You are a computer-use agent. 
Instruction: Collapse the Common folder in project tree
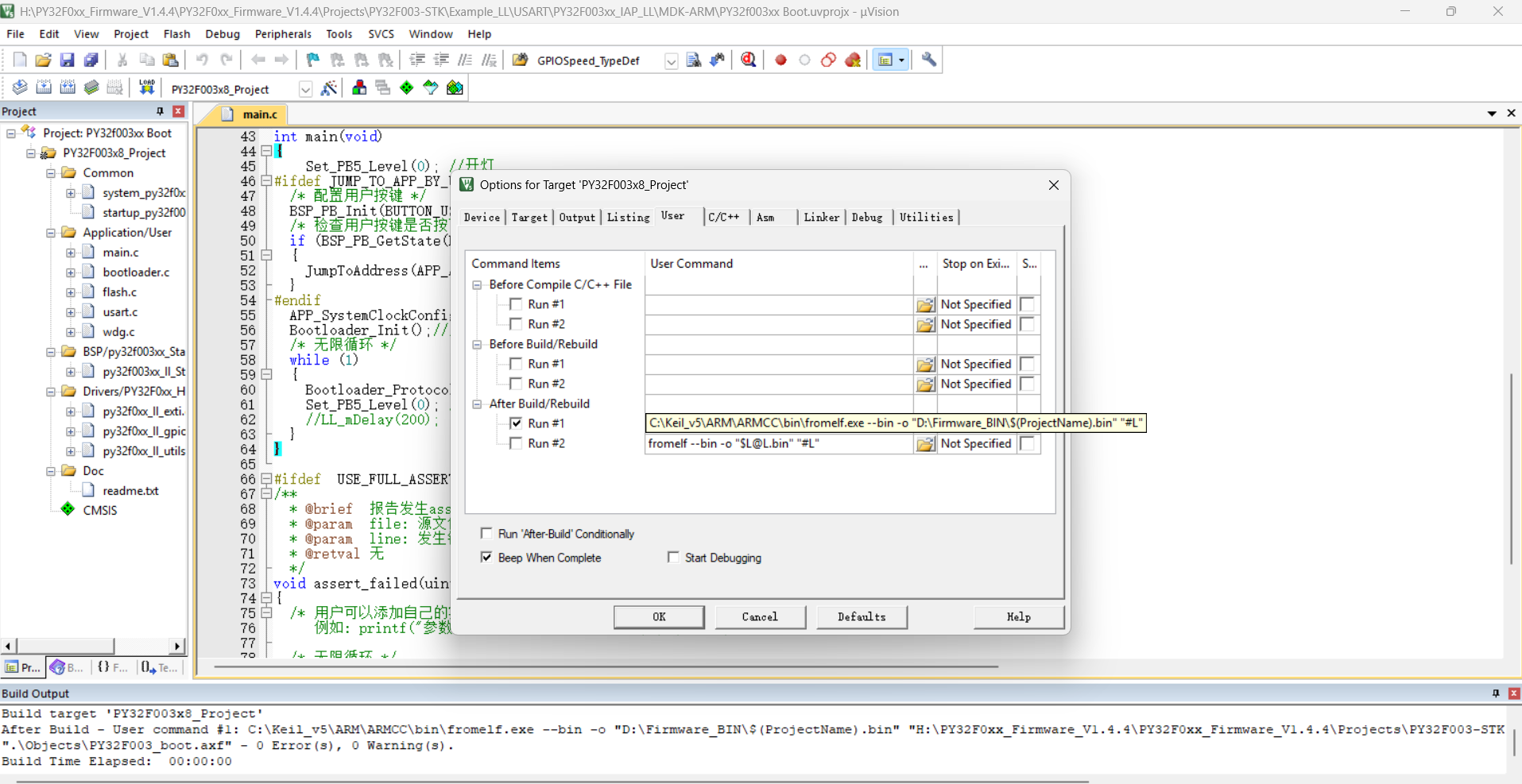[x=51, y=172]
